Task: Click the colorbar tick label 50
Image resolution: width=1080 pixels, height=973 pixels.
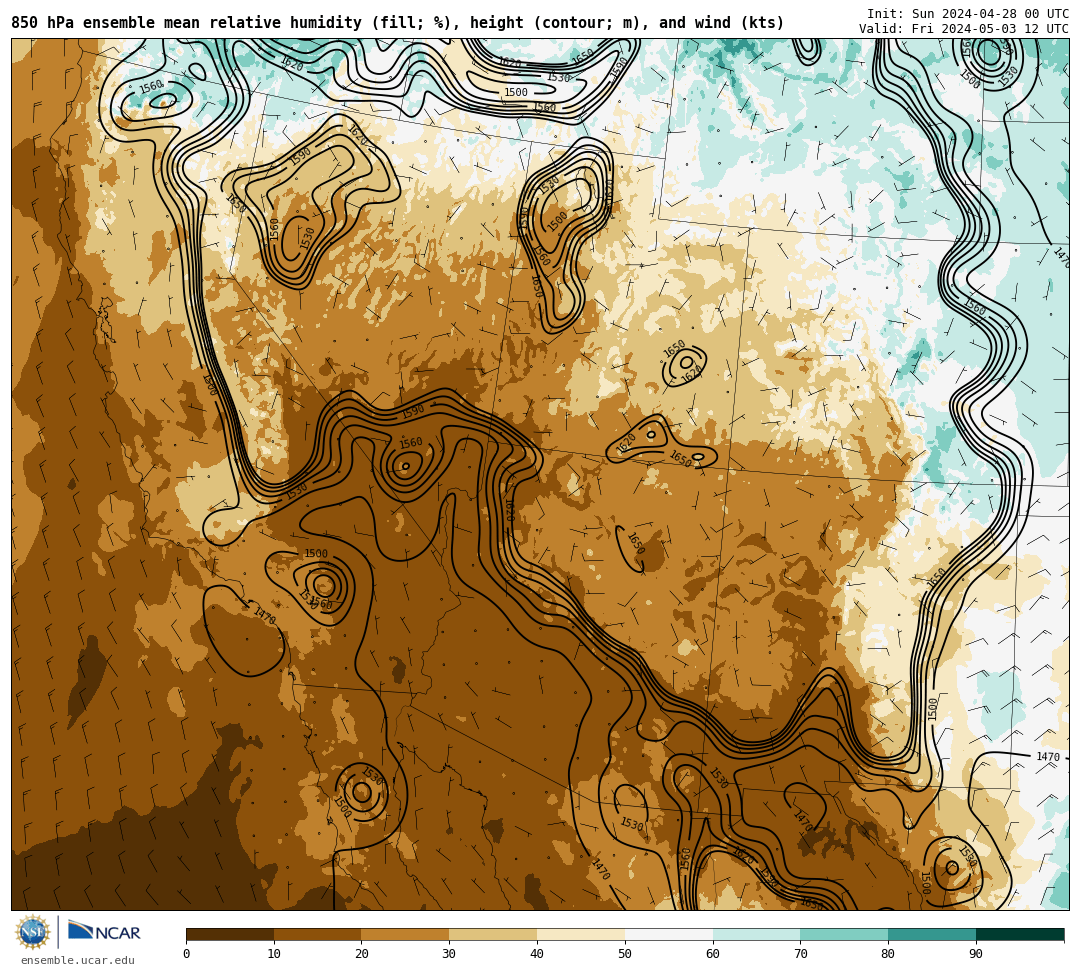Action: coord(625,954)
